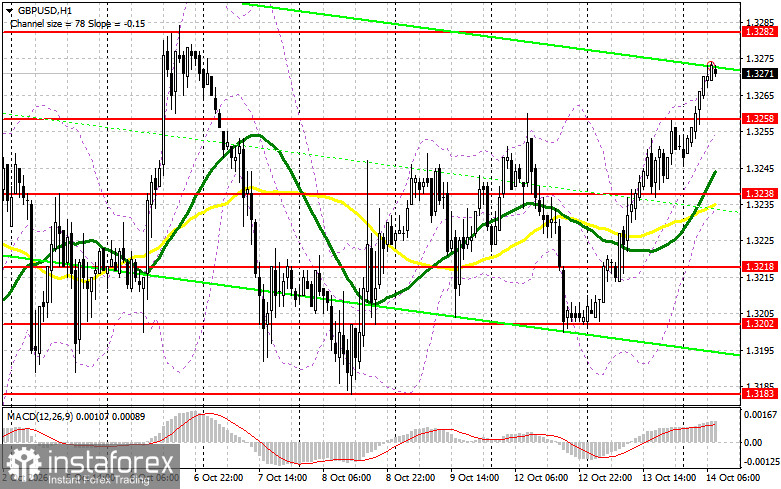Click the '7 Oct 14:00' time axis label
This screenshot has width=781, height=489.
pos(282,478)
